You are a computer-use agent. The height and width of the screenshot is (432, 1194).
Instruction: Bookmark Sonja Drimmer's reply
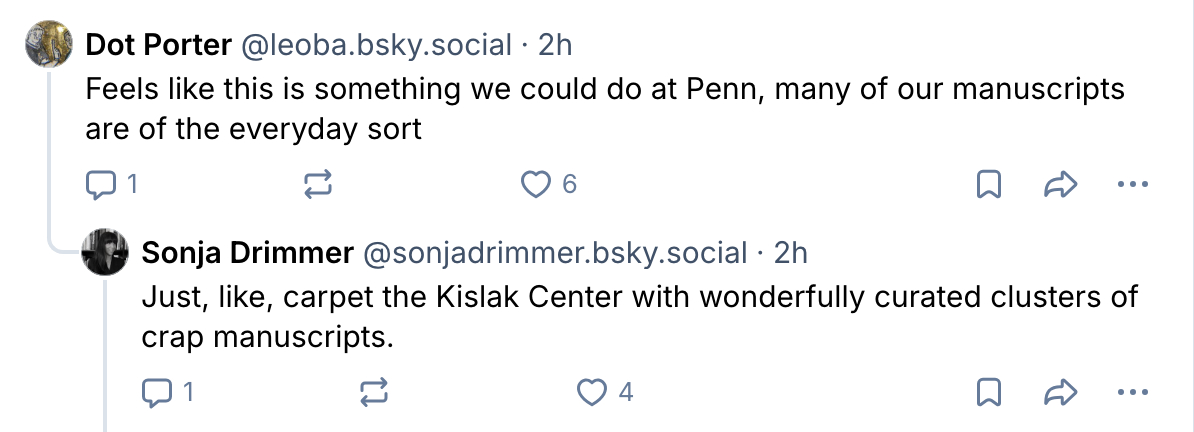tap(989, 392)
